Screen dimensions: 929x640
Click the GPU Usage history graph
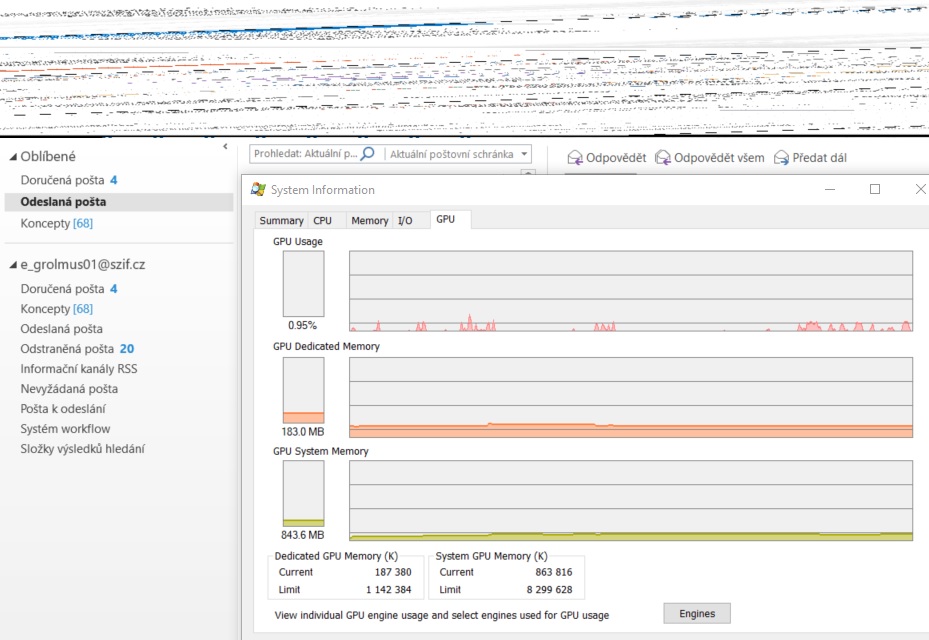[630, 290]
